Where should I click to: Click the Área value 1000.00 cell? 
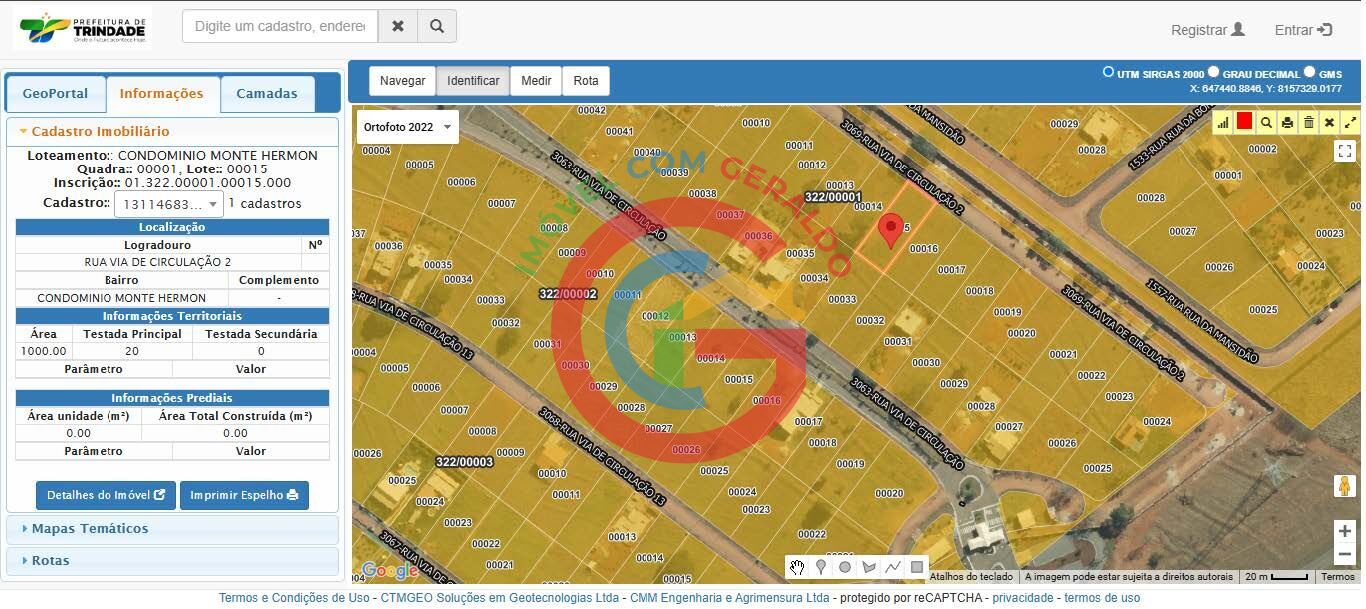43,351
